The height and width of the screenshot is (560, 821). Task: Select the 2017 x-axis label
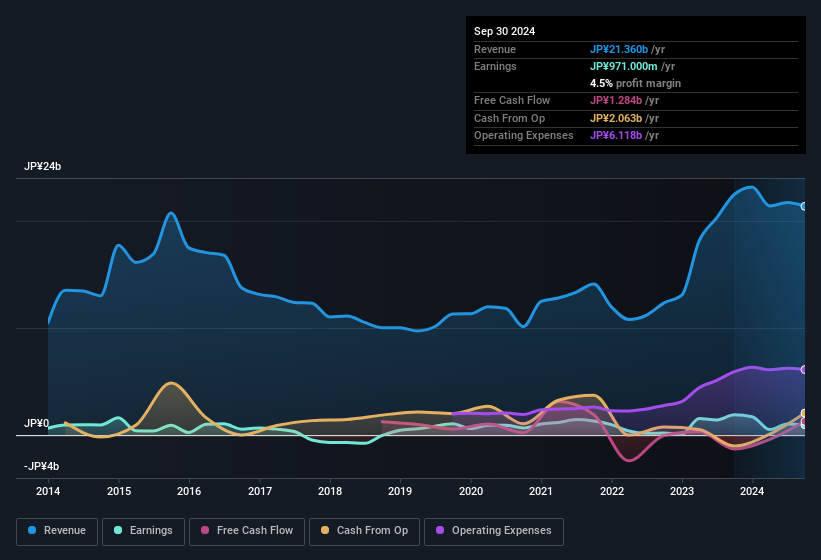click(x=260, y=491)
